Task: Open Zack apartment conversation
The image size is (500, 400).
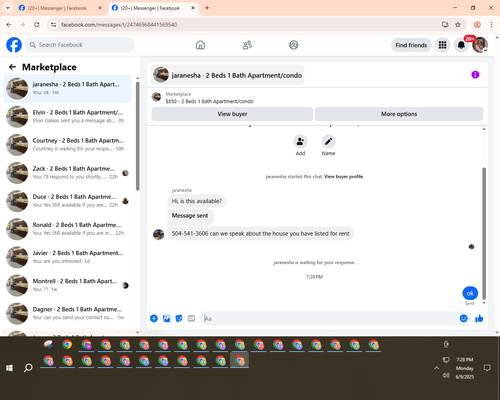Action: (67, 173)
